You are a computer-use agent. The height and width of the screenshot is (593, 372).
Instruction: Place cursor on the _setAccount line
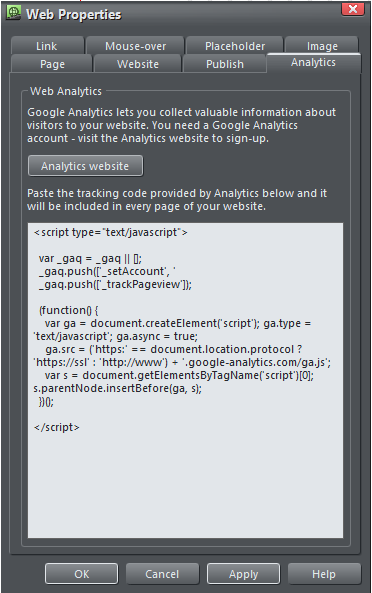[x=107, y=271]
